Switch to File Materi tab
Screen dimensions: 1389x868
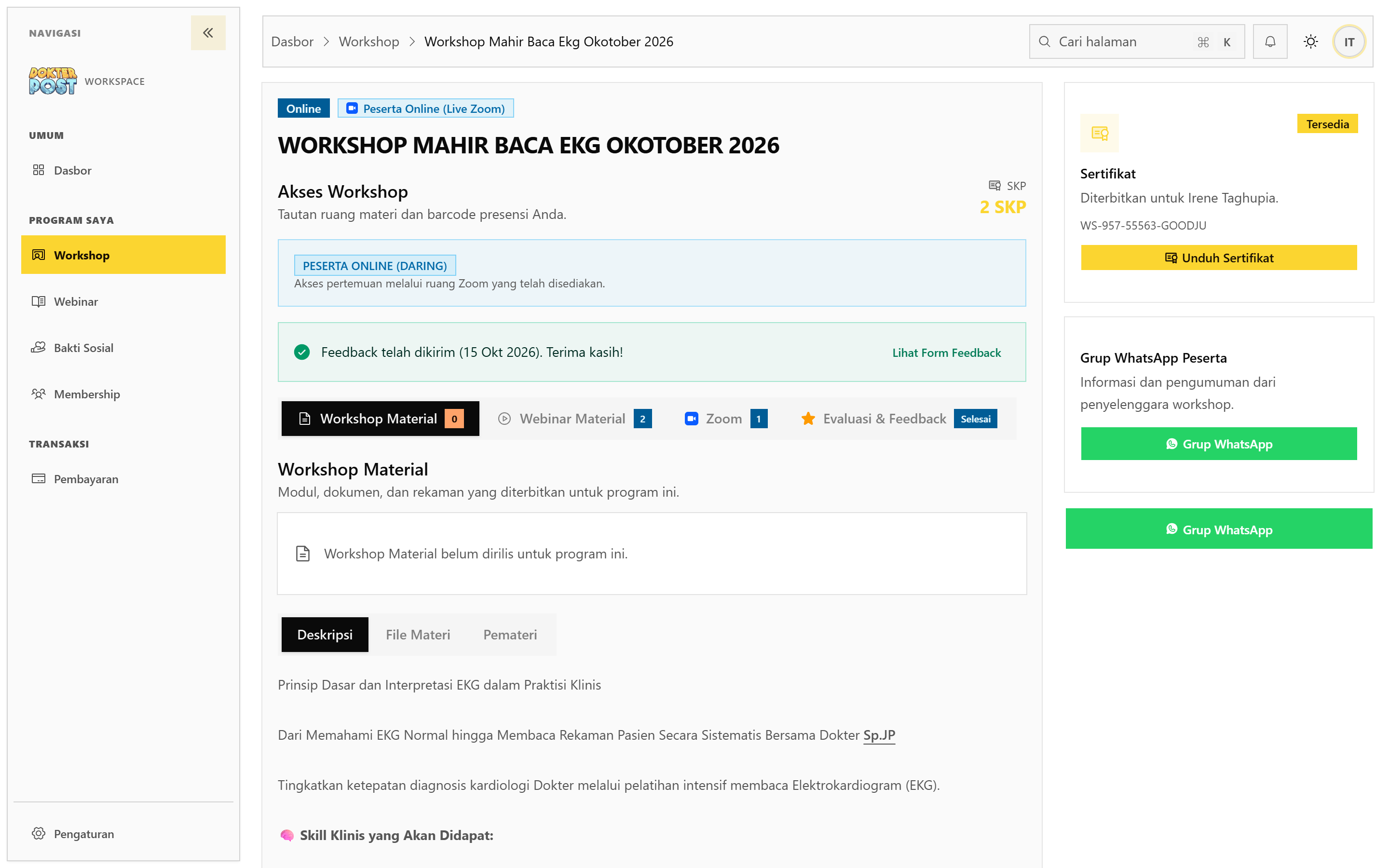click(418, 634)
